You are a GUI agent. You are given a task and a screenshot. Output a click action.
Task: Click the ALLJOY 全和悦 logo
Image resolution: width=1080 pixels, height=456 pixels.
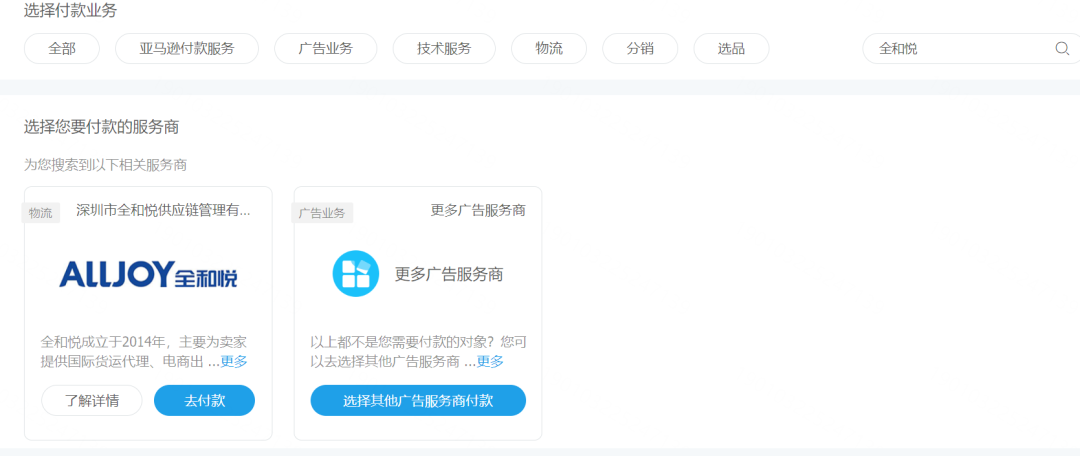[148, 274]
